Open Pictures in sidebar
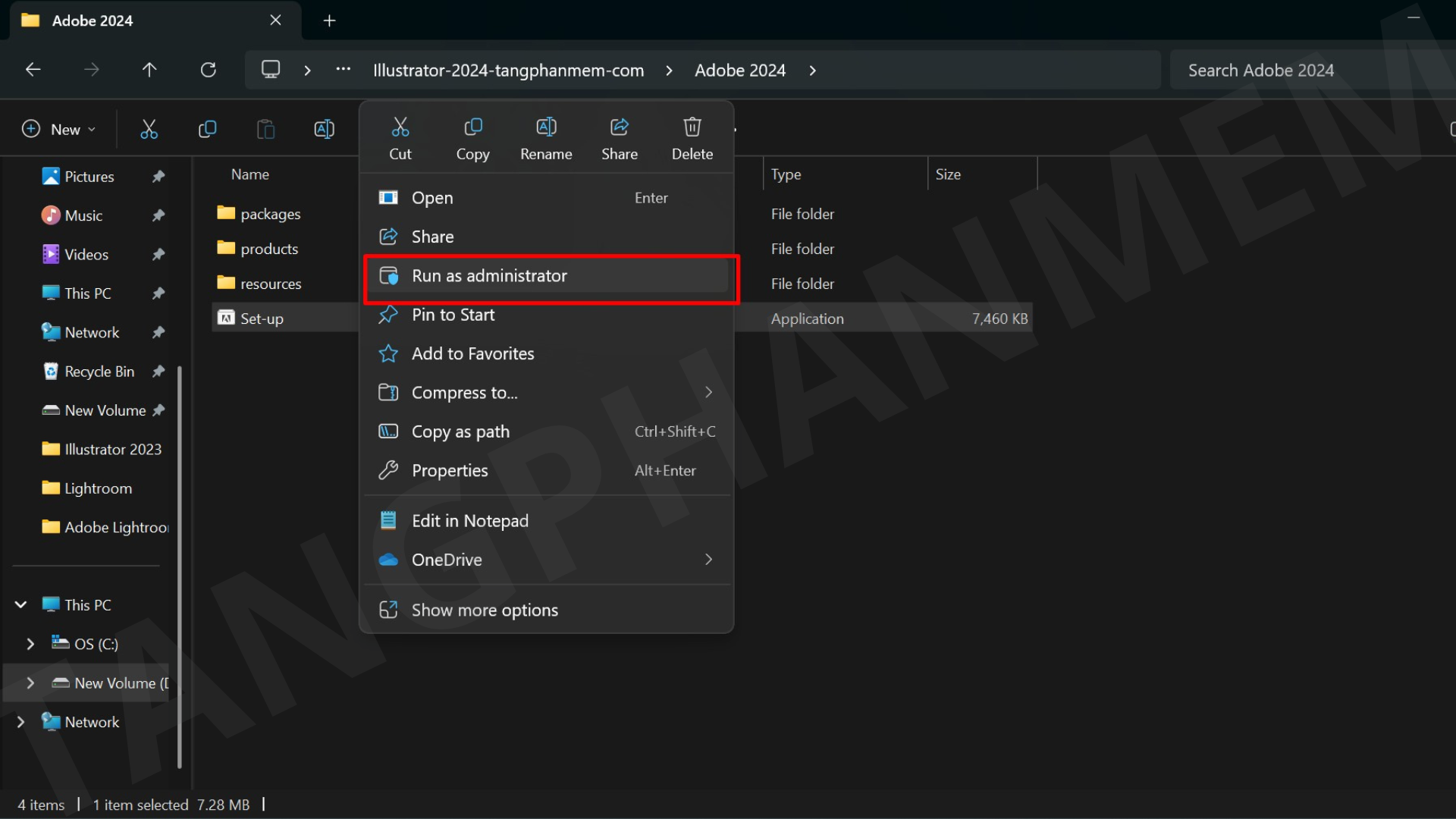The image size is (1456, 819). (89, 177)
